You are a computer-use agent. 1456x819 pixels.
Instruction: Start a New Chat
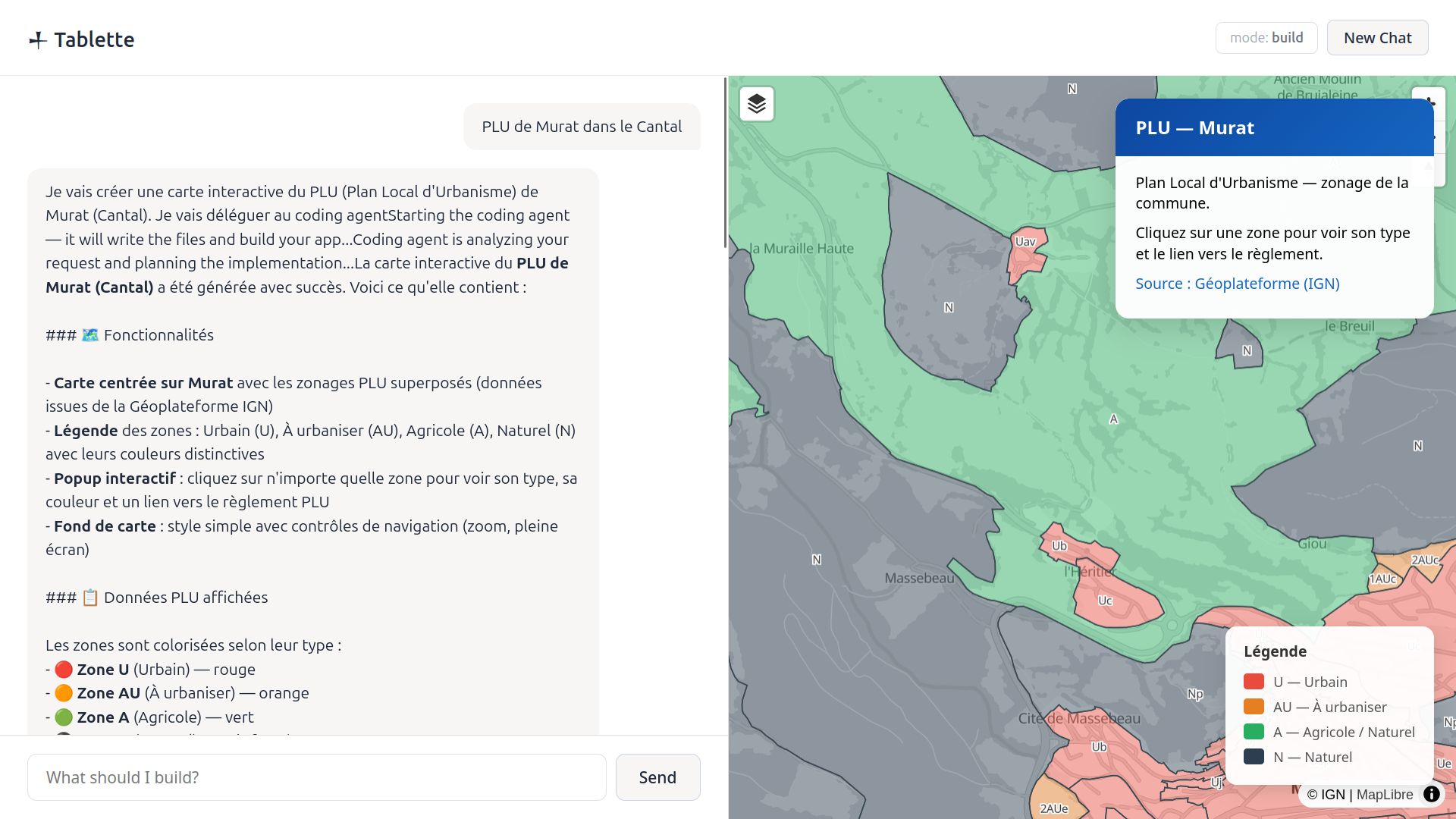coord(1377,38)
